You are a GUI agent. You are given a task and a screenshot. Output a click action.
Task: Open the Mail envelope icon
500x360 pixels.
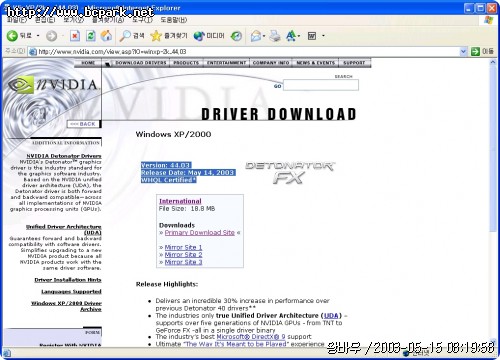pos(256,36)
